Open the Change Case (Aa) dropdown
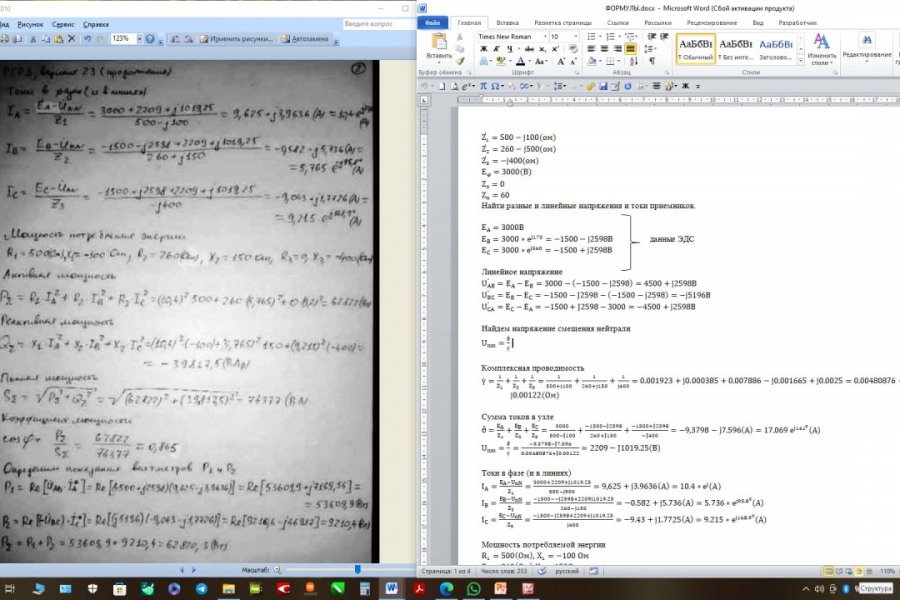 click(541, 61)
